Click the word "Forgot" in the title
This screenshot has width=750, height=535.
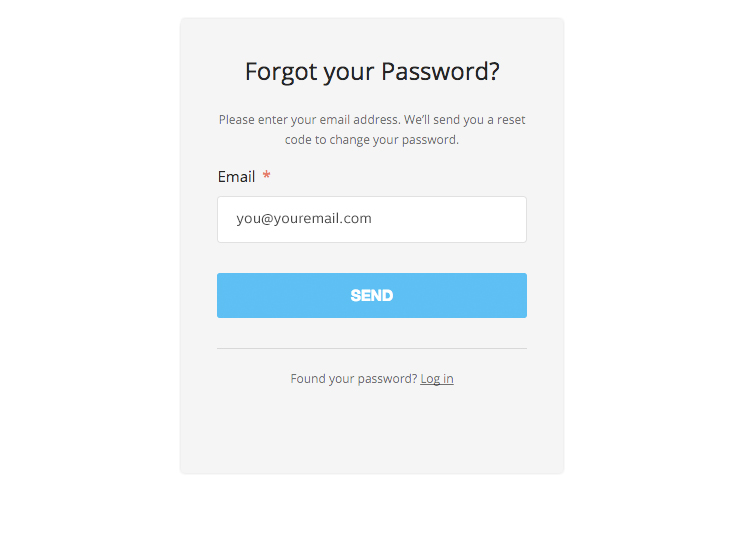pyautogui.click(x=281, y=72)
